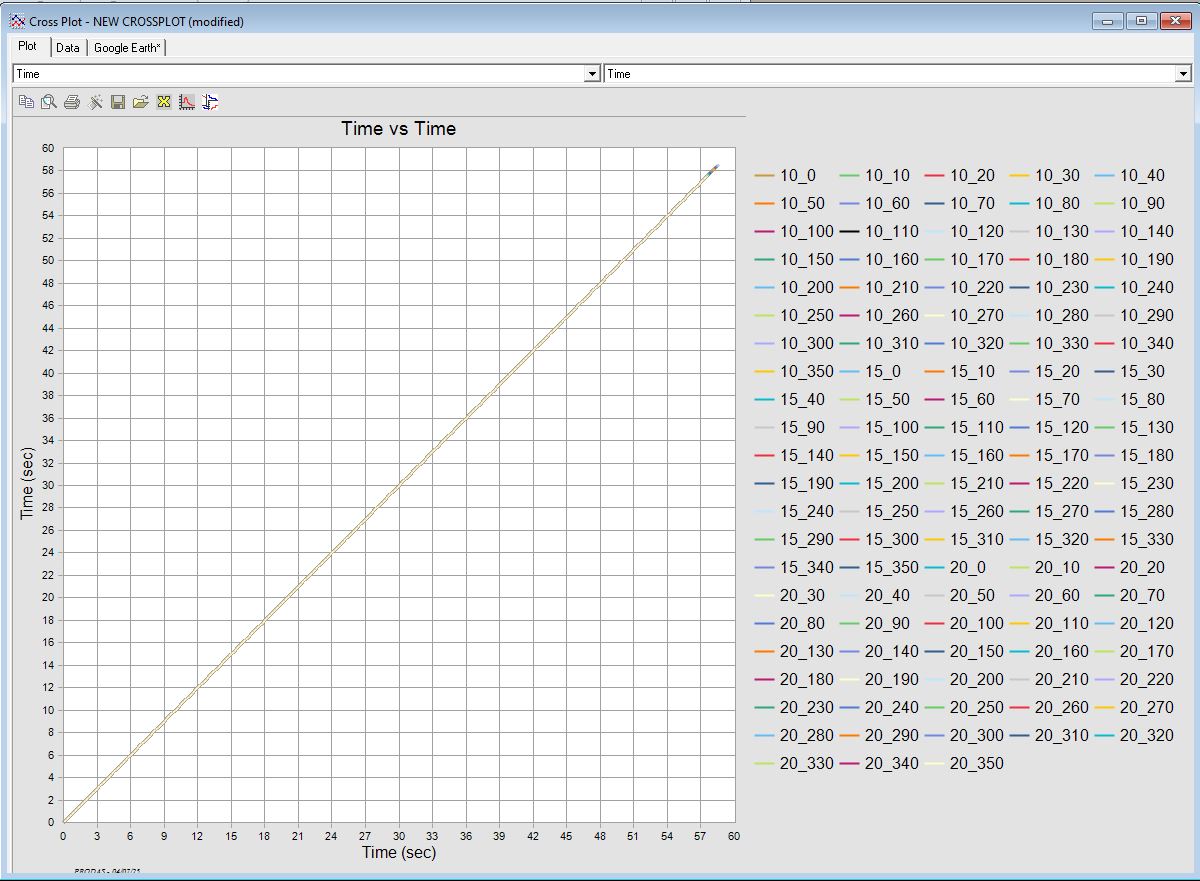Open the plot wizard wand icon
The image size is (1200, 881).
tap(95, 102)
